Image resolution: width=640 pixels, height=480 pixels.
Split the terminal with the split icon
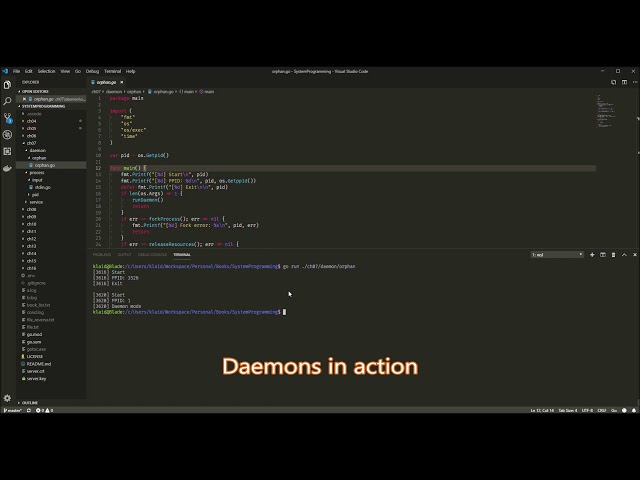point(603,255)
